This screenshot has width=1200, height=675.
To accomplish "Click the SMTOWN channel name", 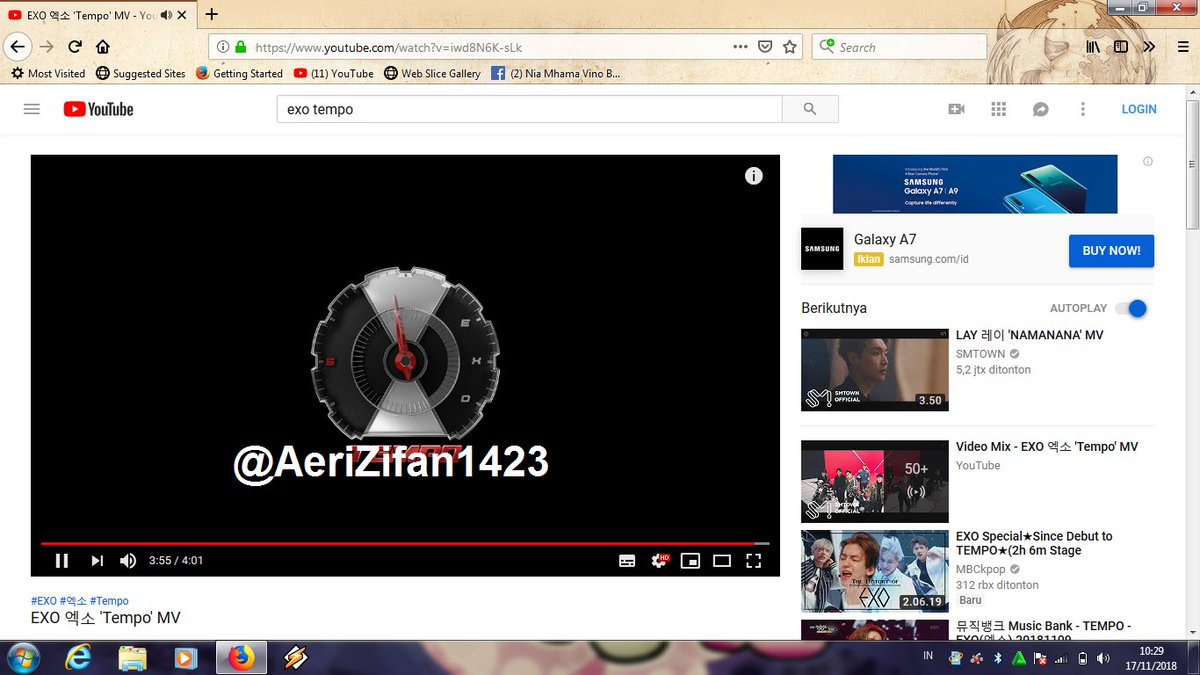I will pos(980,354).
